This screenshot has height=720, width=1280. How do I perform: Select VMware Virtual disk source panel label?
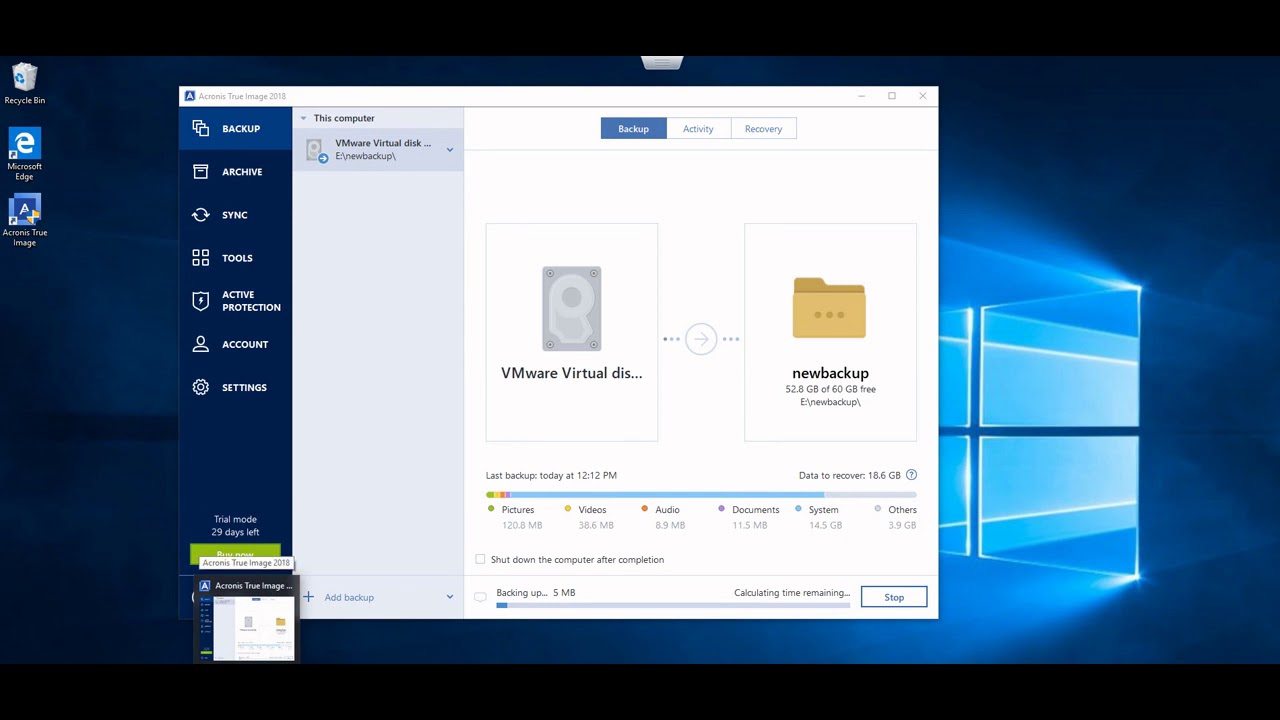572,373
